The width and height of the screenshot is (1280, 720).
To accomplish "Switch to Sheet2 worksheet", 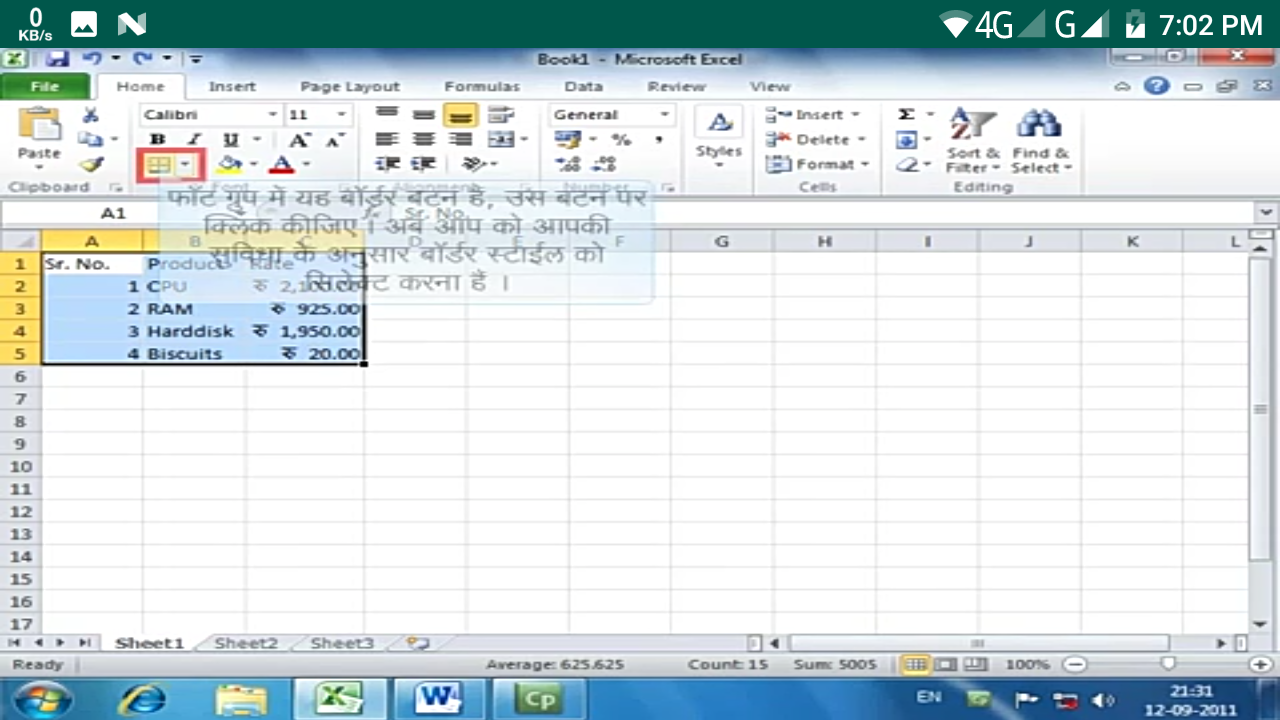I will click(246, 643).
